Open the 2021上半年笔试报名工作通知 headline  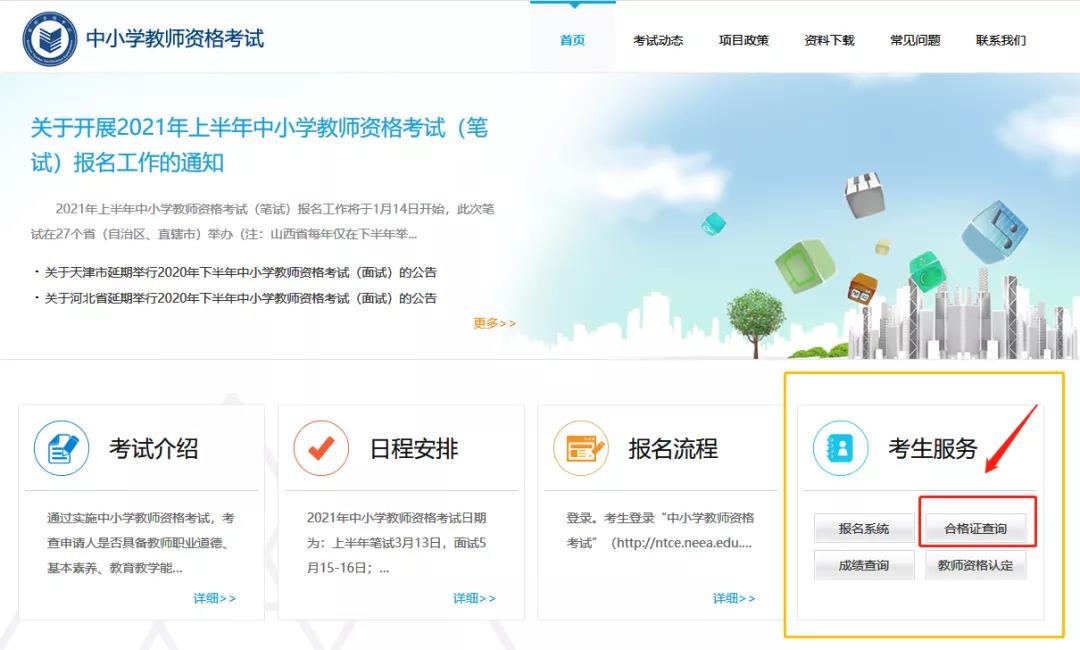click(x=259, y=145)
